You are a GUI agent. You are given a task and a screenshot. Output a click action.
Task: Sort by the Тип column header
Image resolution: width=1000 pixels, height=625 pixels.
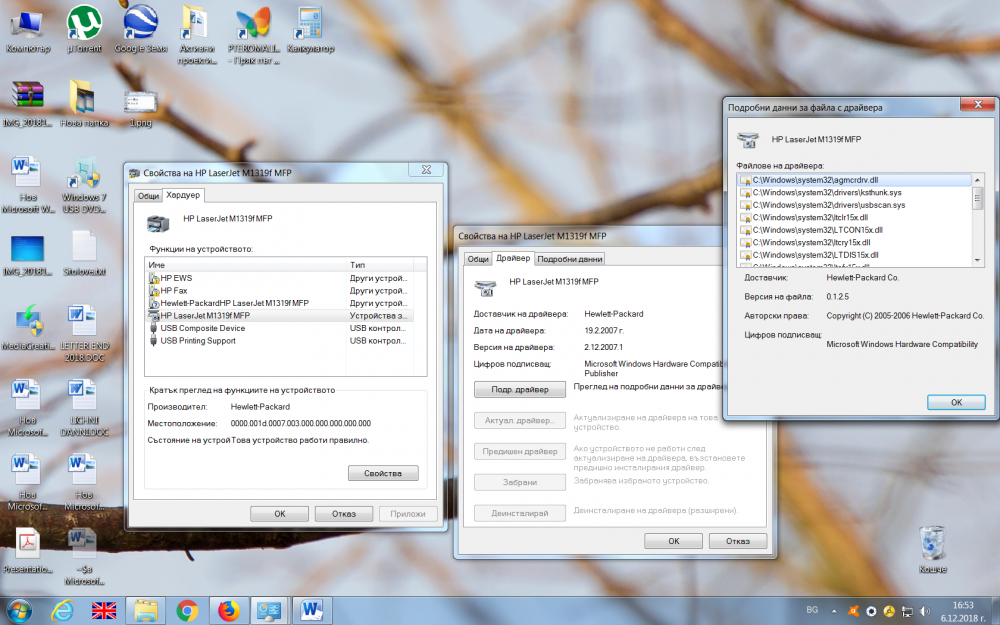tap(380, 265)
